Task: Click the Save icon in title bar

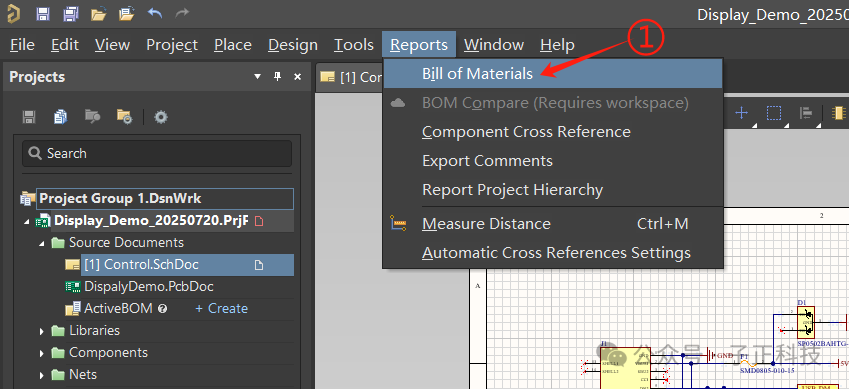Action: tap(43, 14)
